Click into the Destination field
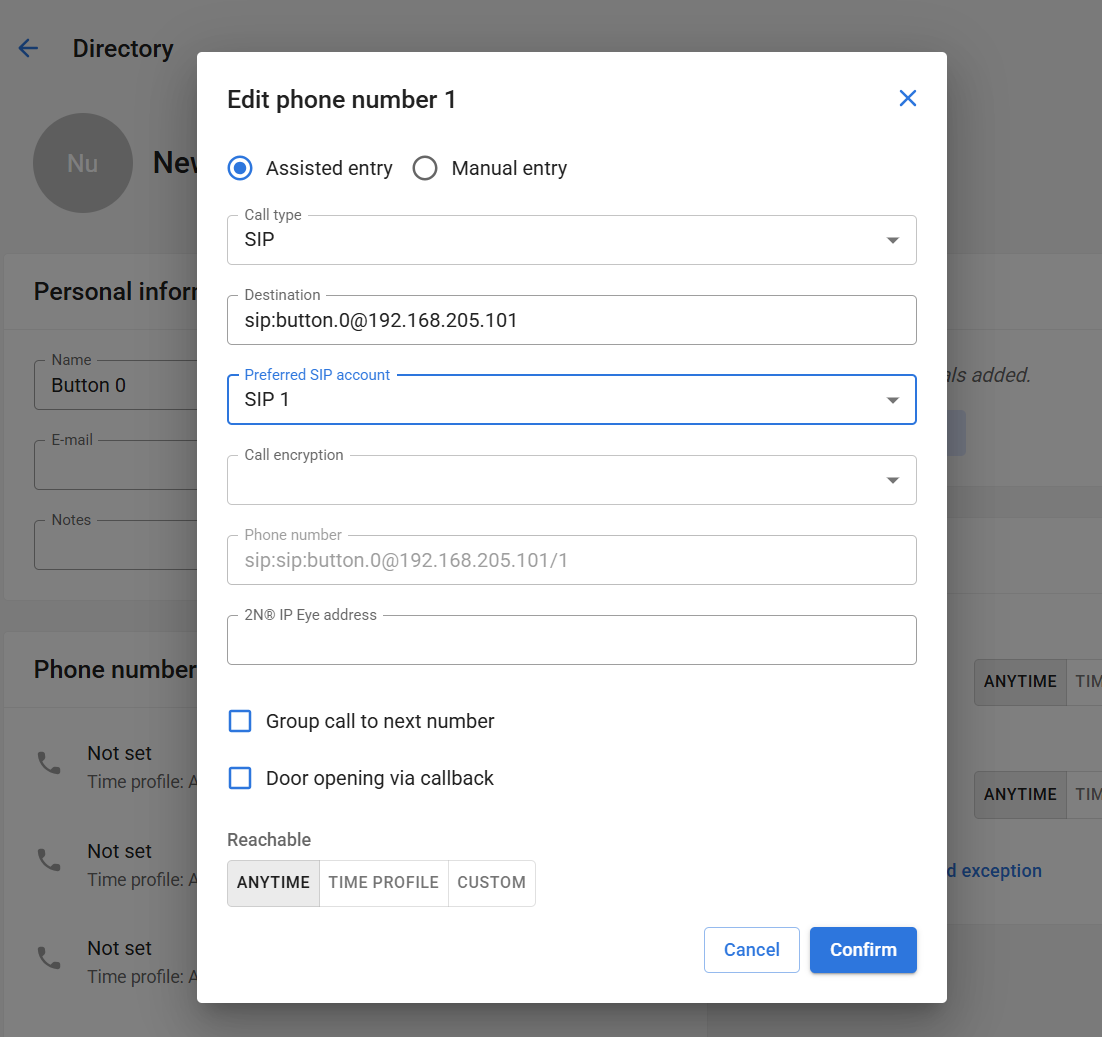 pyautogui.click(x=571, y=320)
